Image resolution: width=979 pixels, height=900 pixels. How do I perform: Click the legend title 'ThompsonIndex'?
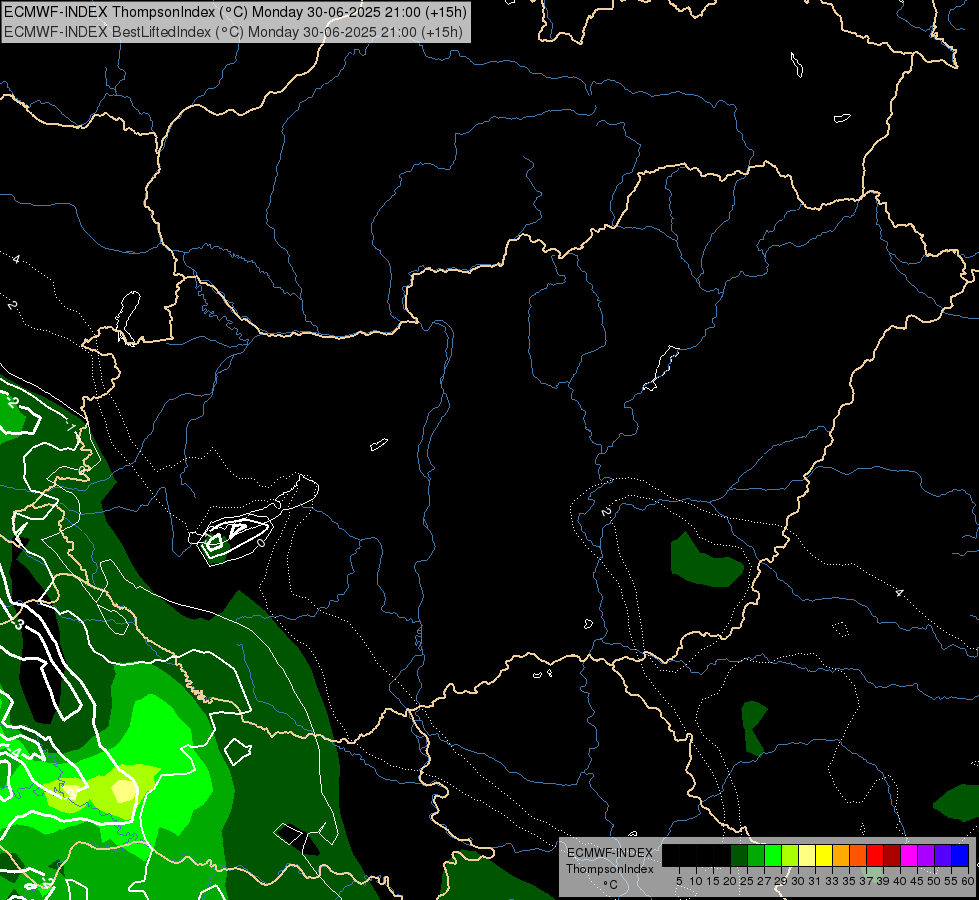tap(610, 869)
